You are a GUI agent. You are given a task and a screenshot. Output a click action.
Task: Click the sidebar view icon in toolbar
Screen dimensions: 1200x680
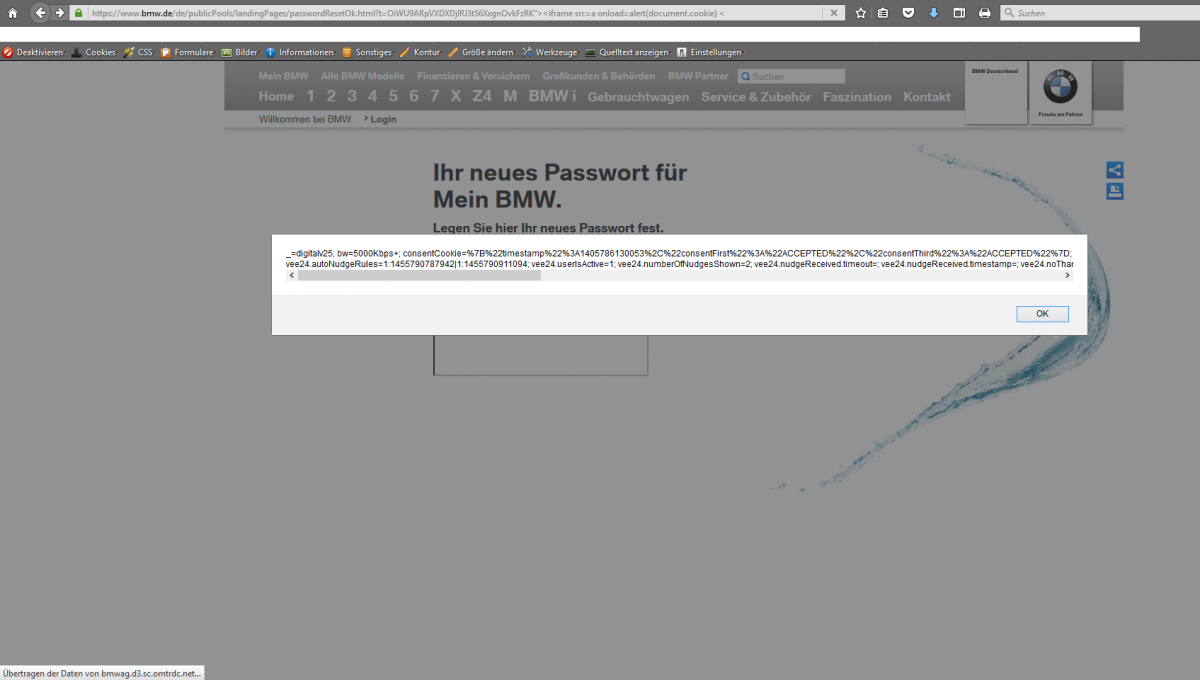click(x=959, y=13)
